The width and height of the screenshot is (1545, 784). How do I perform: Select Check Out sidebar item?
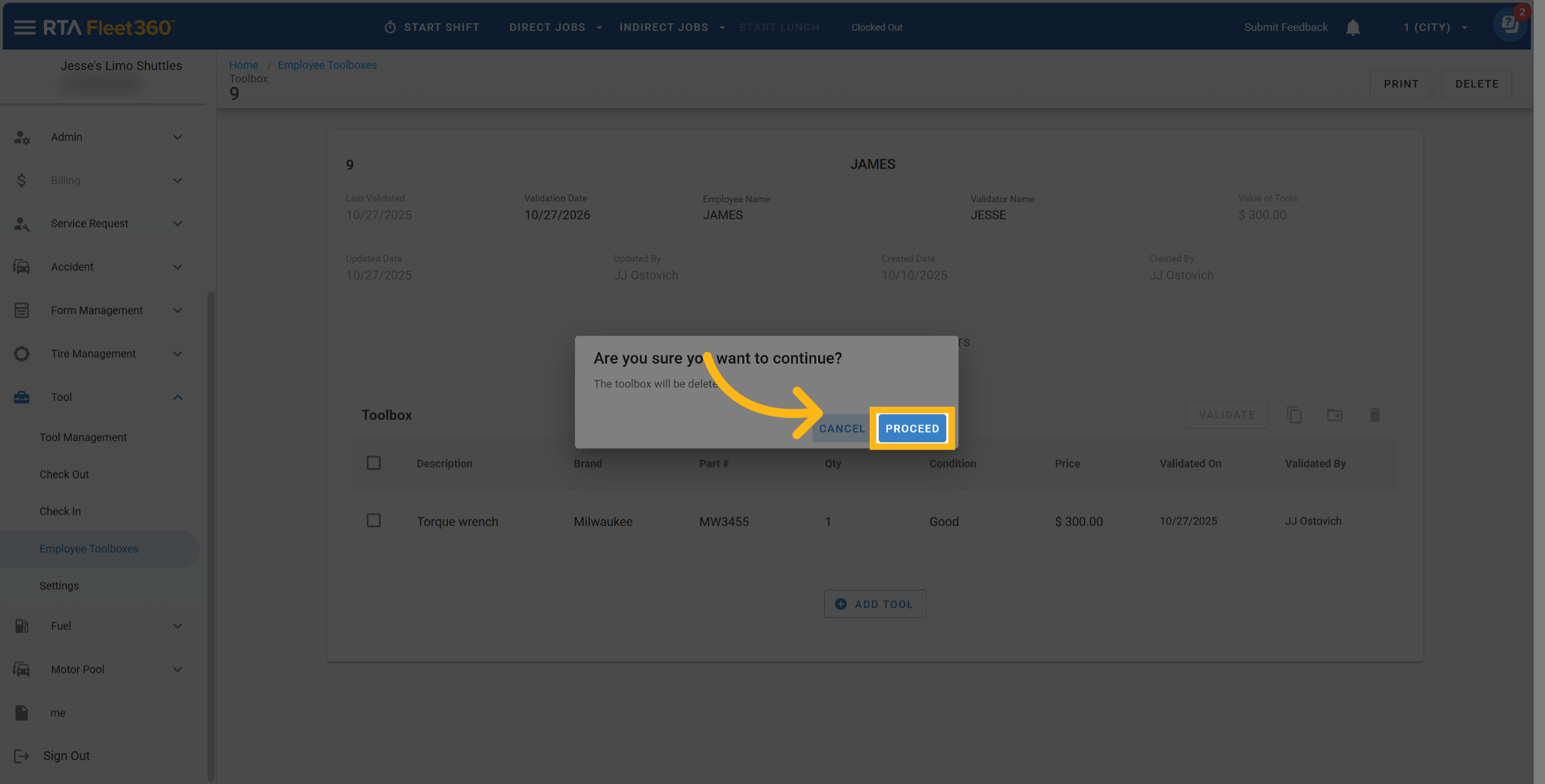[x=64, y=474]
